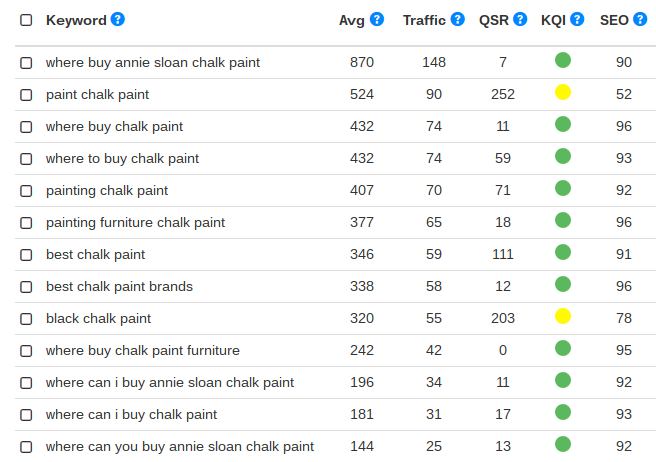Screen dimensions: 656x462
Task: Open keyword where buy chalk paint furniture
Action: click(x=143, y=350)
